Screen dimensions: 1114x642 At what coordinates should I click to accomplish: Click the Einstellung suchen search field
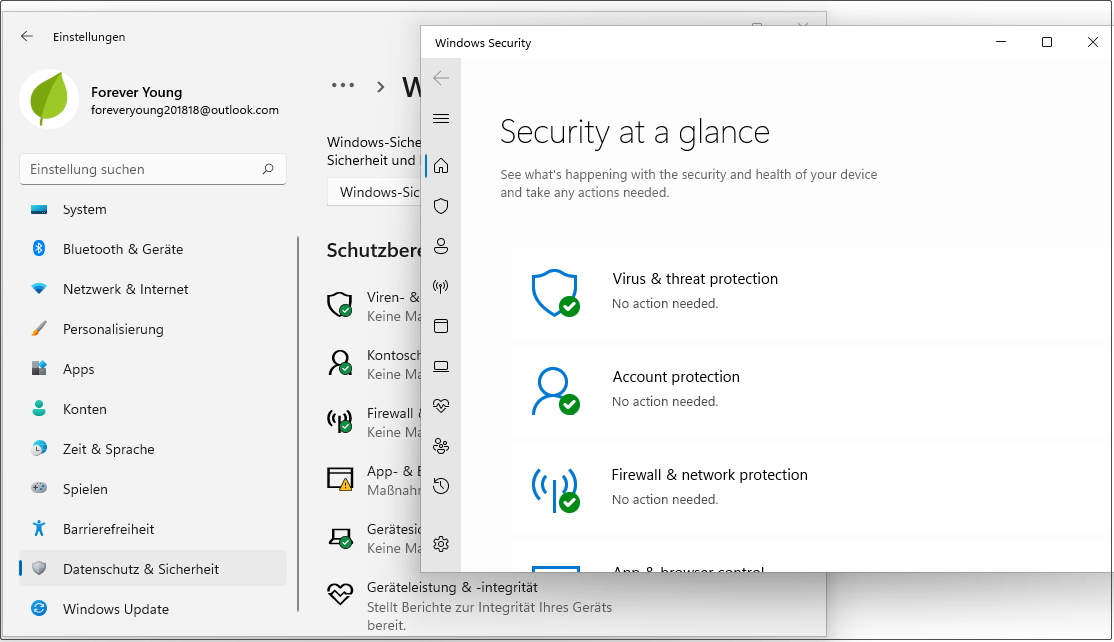(x=153, y=169)
